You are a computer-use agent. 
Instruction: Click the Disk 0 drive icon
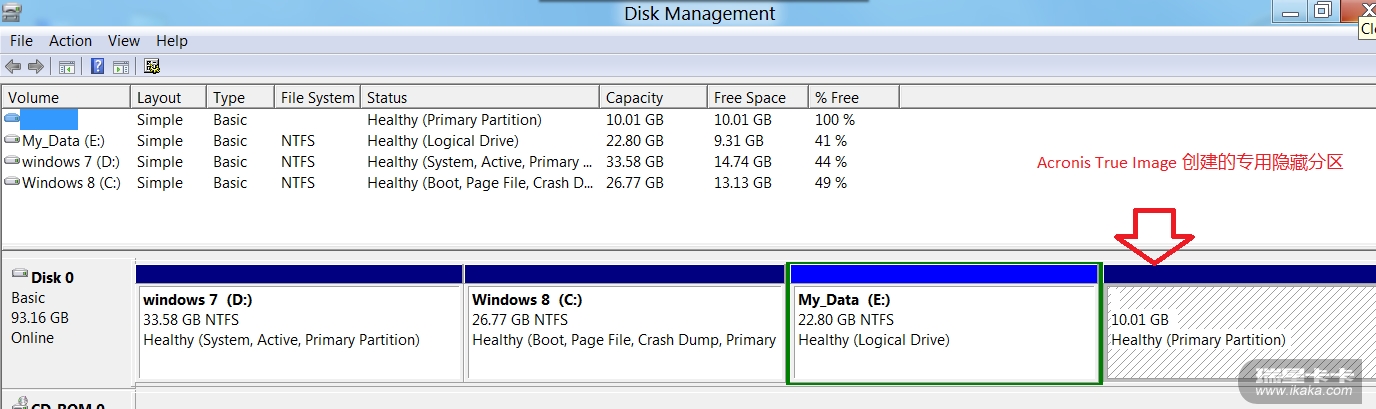click(x=20, y=276)
